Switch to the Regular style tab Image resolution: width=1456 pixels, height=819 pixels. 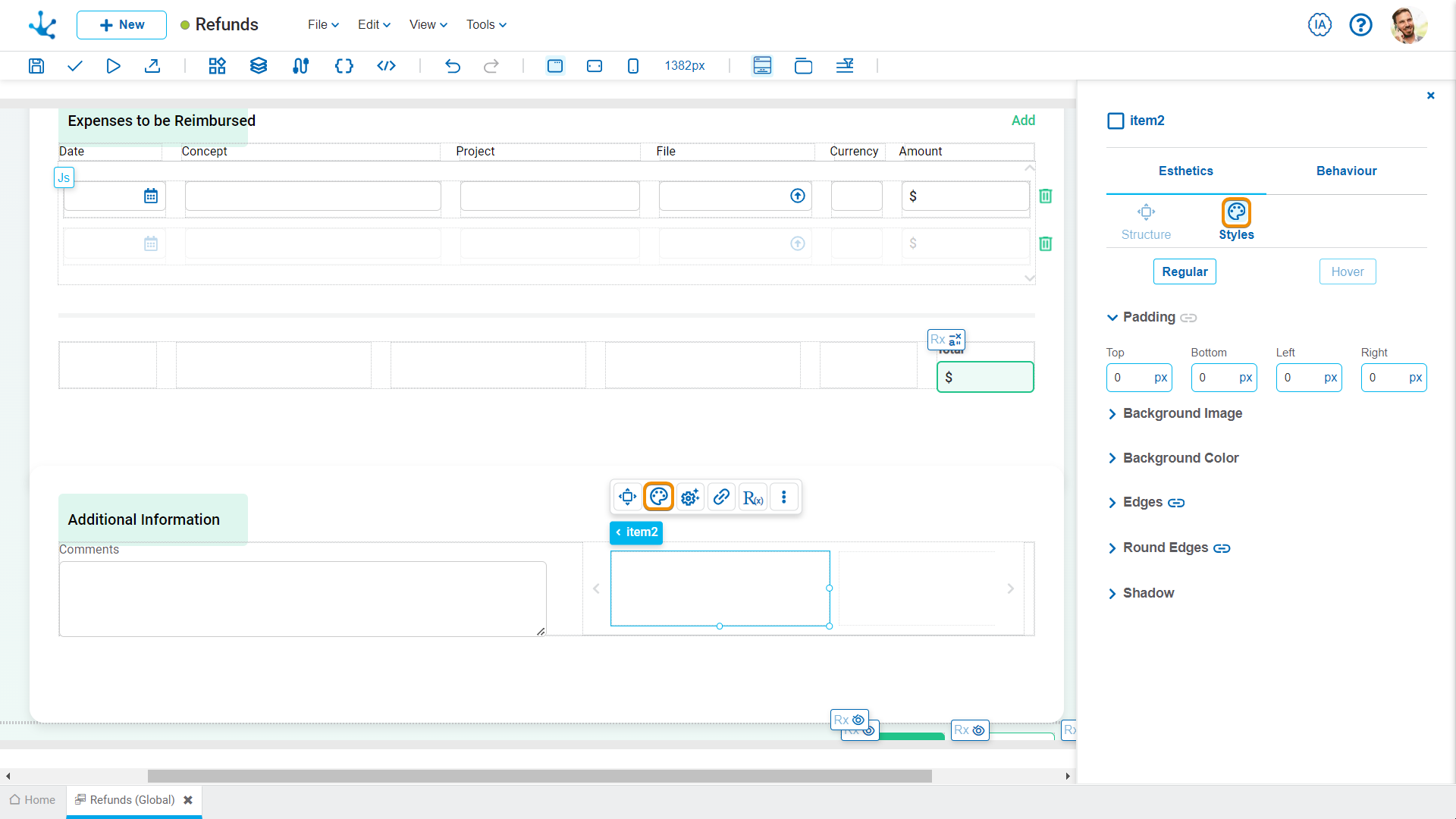[x=1184, y=271]
